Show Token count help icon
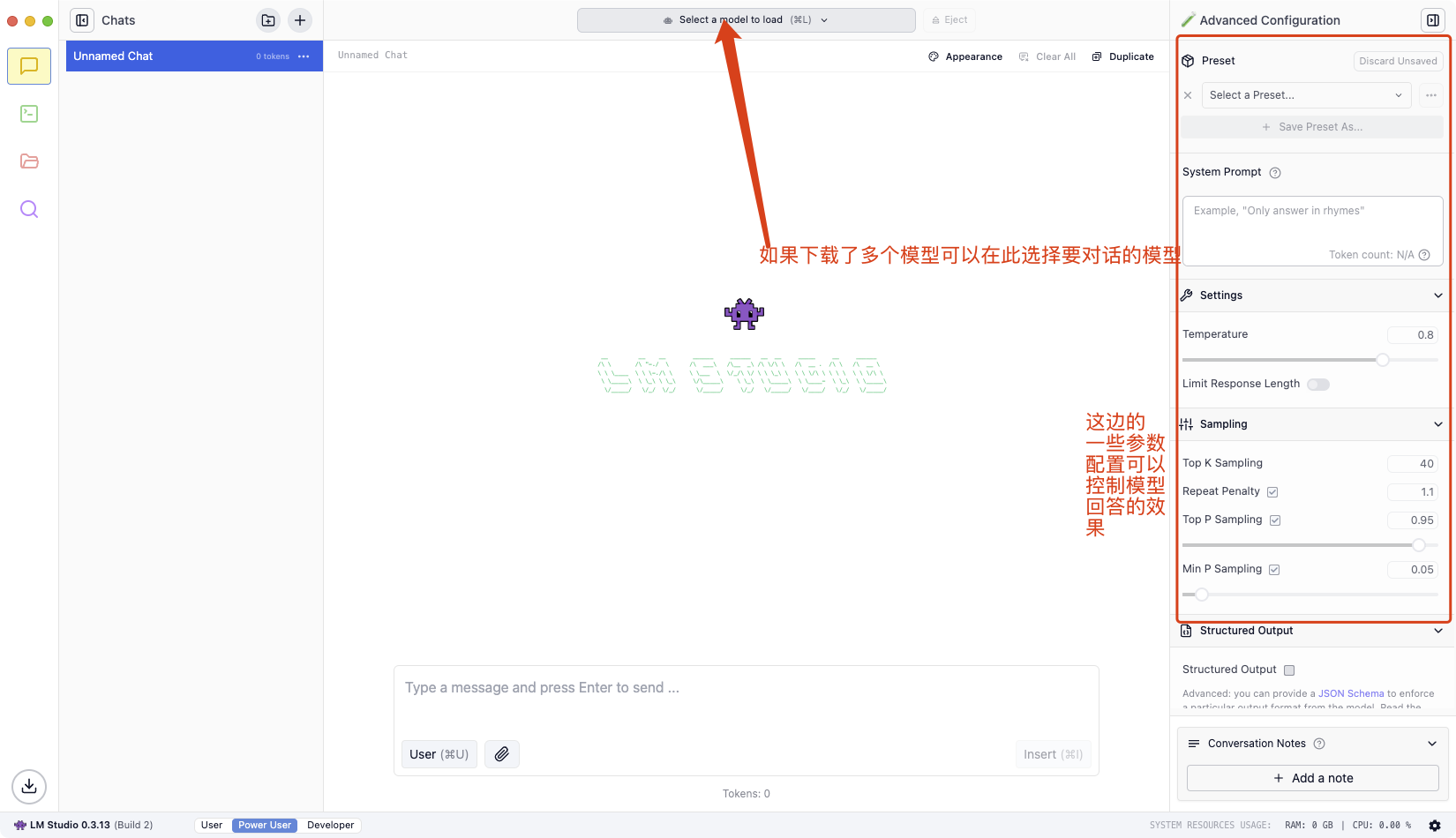Screen dimensions: 1456x838 [1424, 255]
